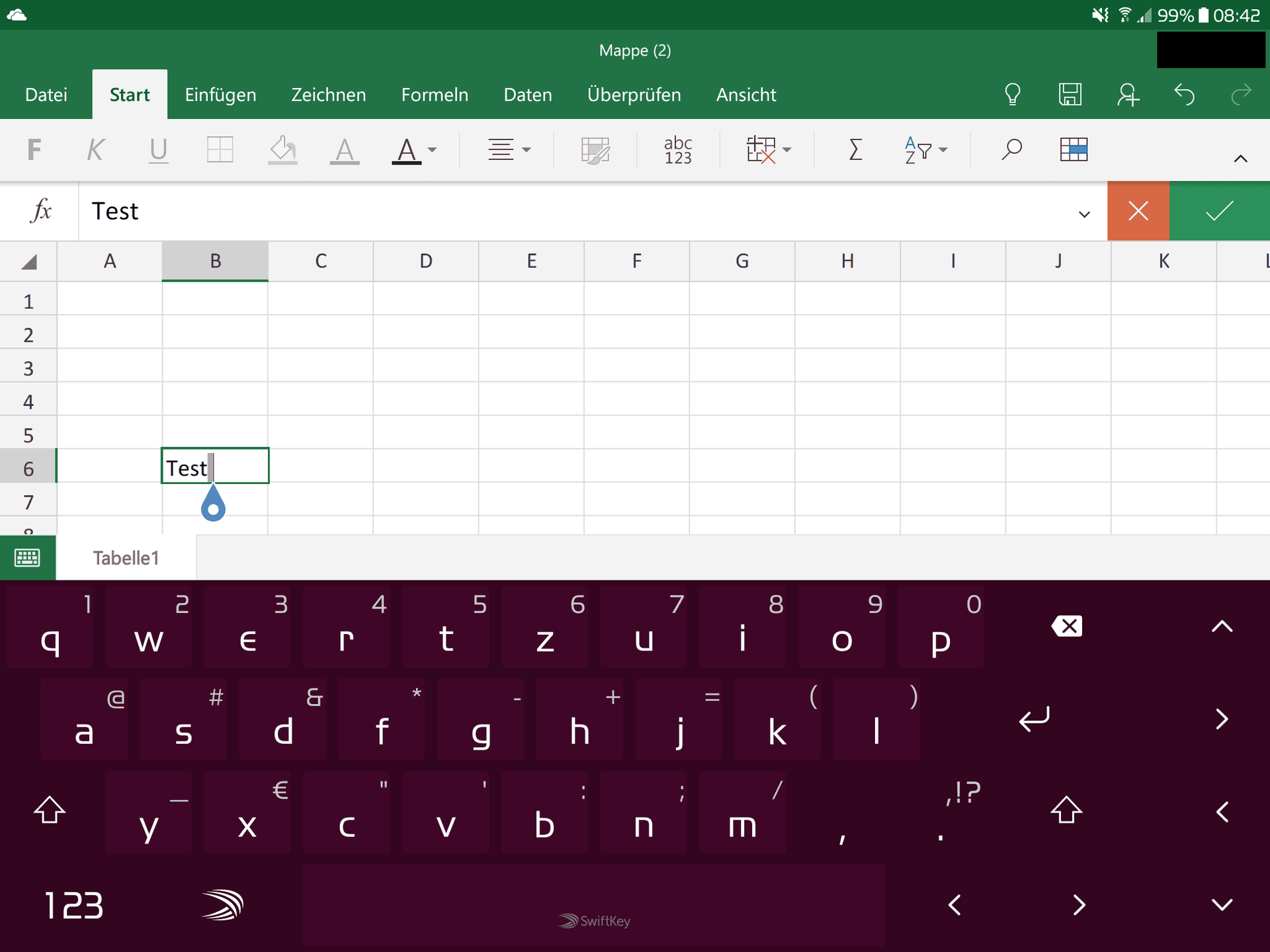Image resolution: width=1270 pixels, height=952 pixels.
Task: Click the text alignment icon
Action: coord(501,150)
